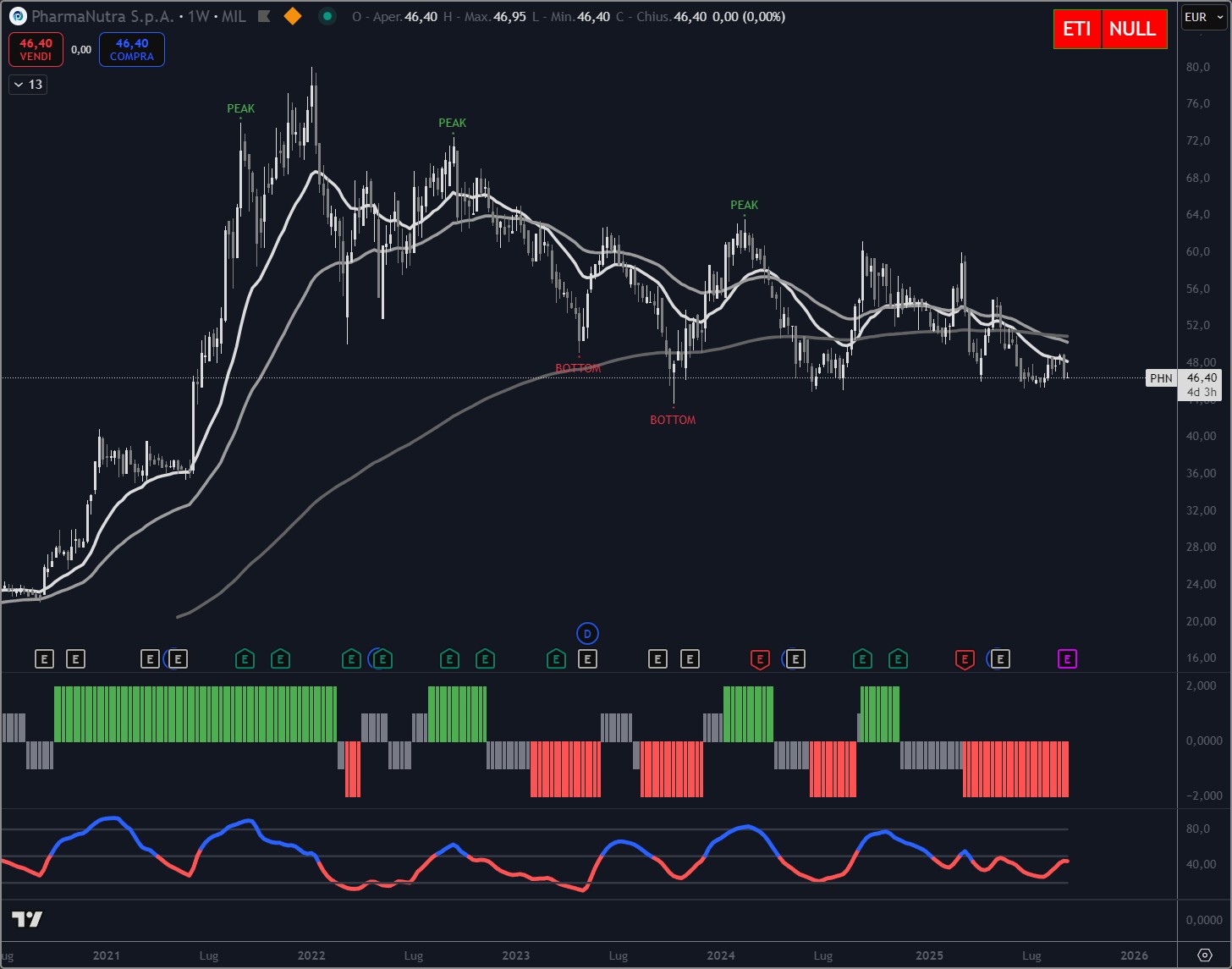Click the NULL red table cell
Screen dimensions: 1232x969
(x=1132, y=29)
